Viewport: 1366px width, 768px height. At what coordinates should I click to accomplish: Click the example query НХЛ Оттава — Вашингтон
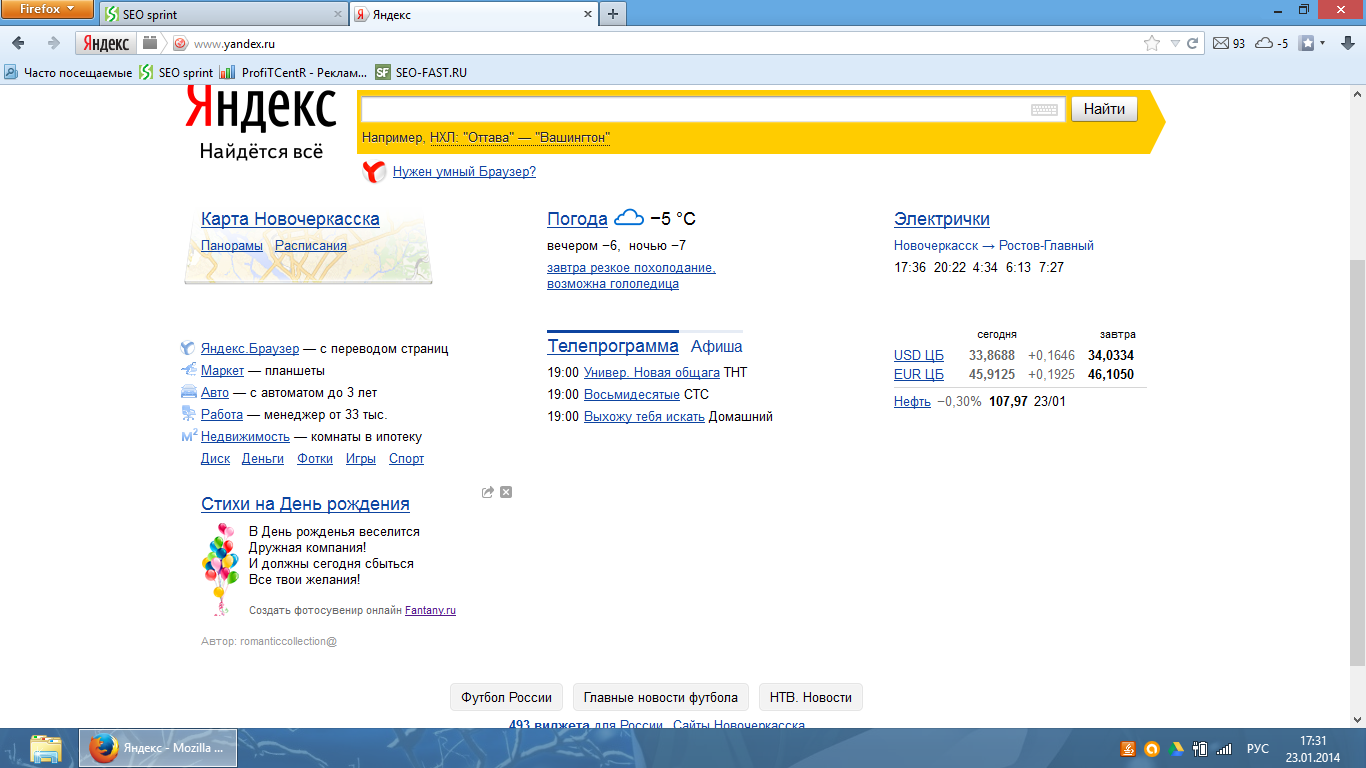(520, 137)
